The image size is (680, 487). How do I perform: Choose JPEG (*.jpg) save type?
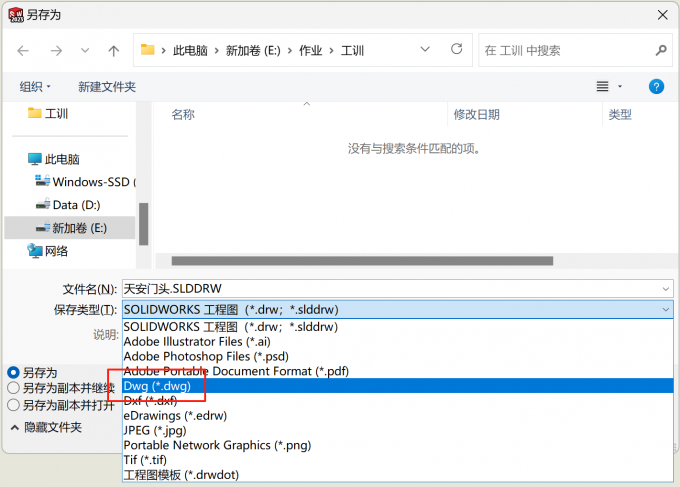[x=398, y=430]
